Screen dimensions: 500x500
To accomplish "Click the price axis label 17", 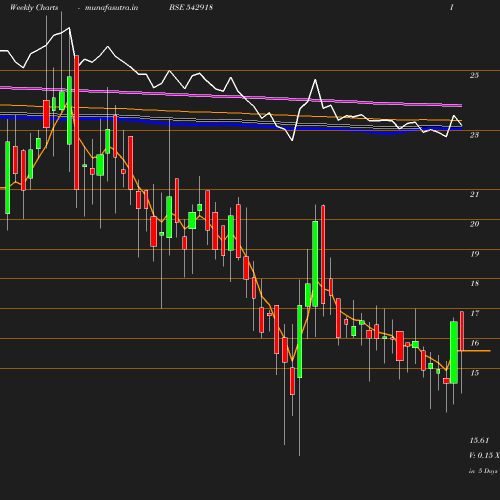I will tap(474, 313).
